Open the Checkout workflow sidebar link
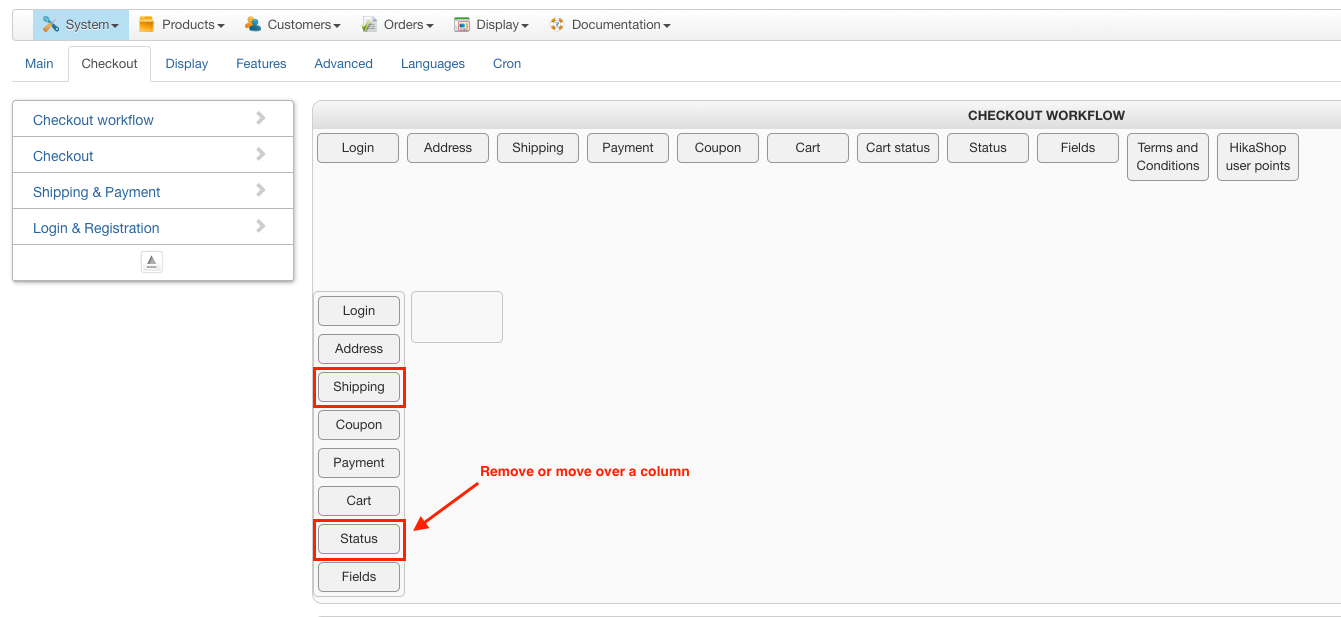Screen dimensions: 1341x617 pos(93,120)
